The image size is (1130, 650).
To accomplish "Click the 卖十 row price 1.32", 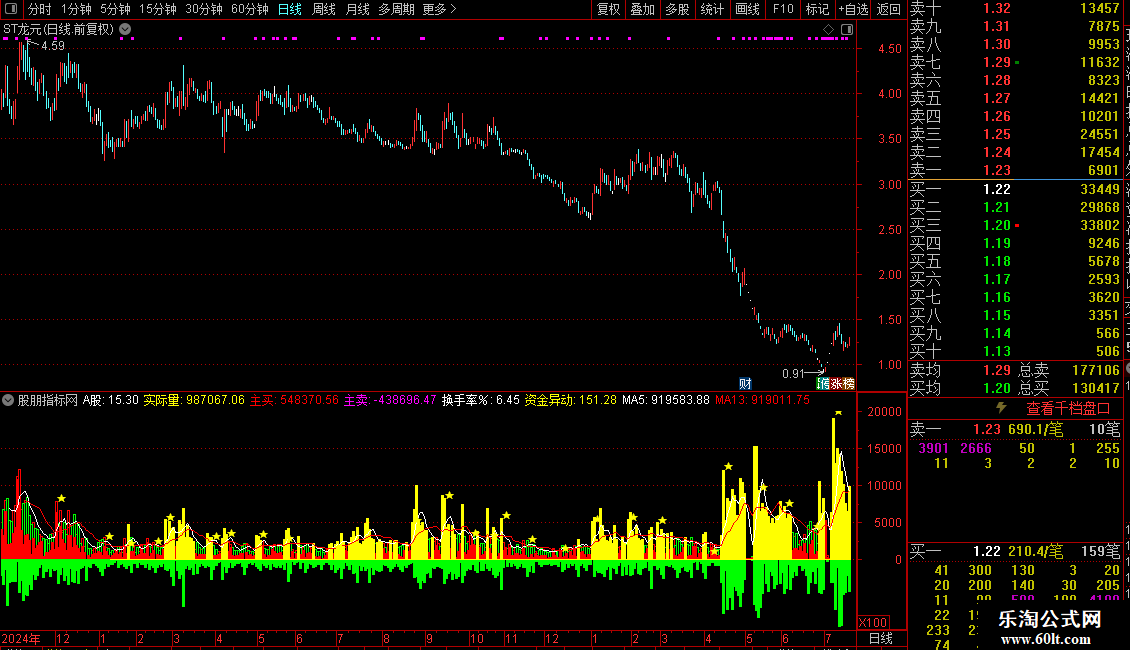I will pos(997,8).
